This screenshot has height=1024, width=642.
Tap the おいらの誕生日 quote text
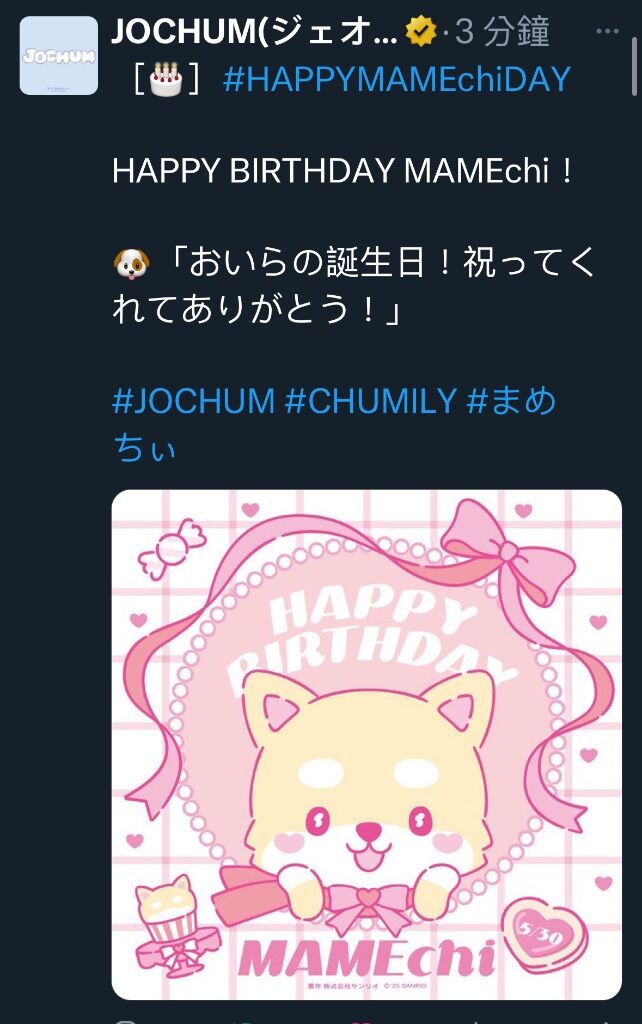356,286
